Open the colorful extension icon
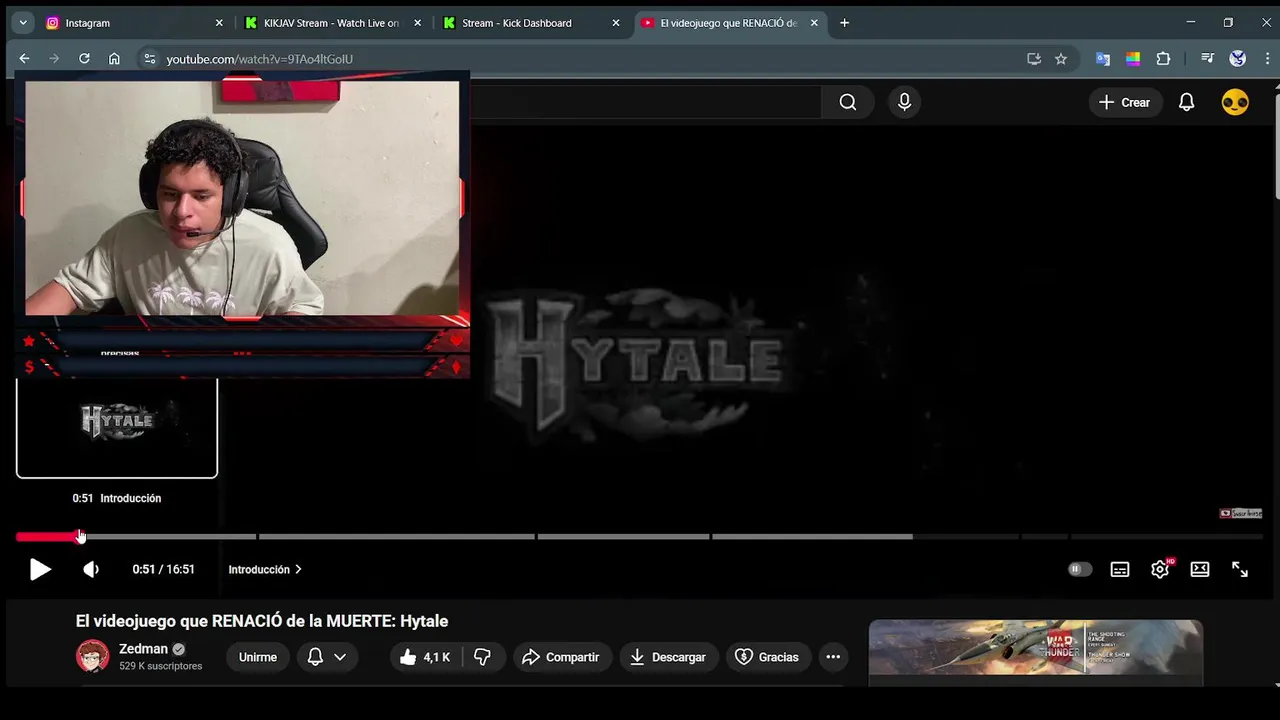Screen dimensions: 1280x720 coord(1133,59)
